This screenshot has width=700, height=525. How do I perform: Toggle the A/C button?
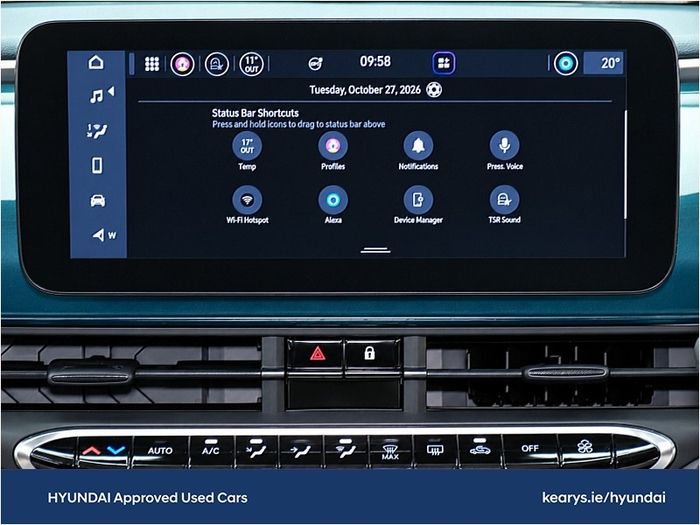tap(211, 450)
